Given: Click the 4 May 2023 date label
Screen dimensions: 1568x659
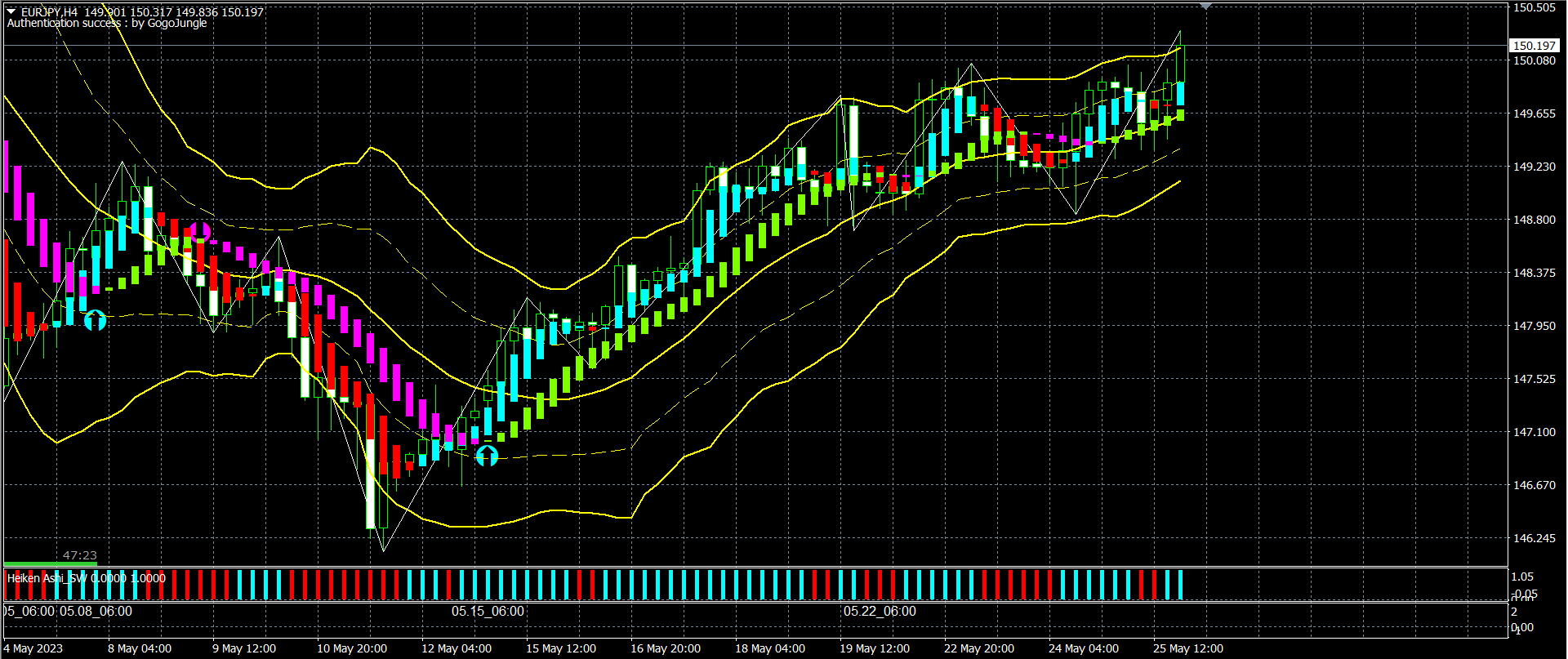Looking at the screenshot, I should [x=33, y=648].
